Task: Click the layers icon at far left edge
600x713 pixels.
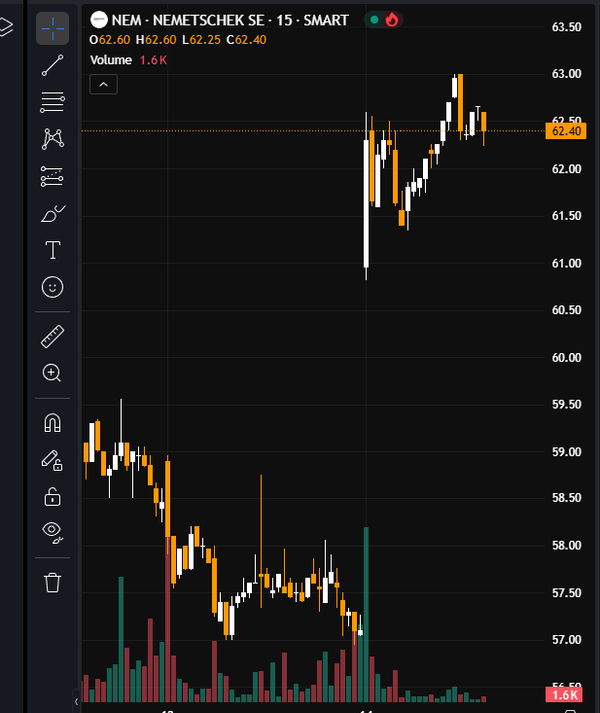Action: coord(6,26)
